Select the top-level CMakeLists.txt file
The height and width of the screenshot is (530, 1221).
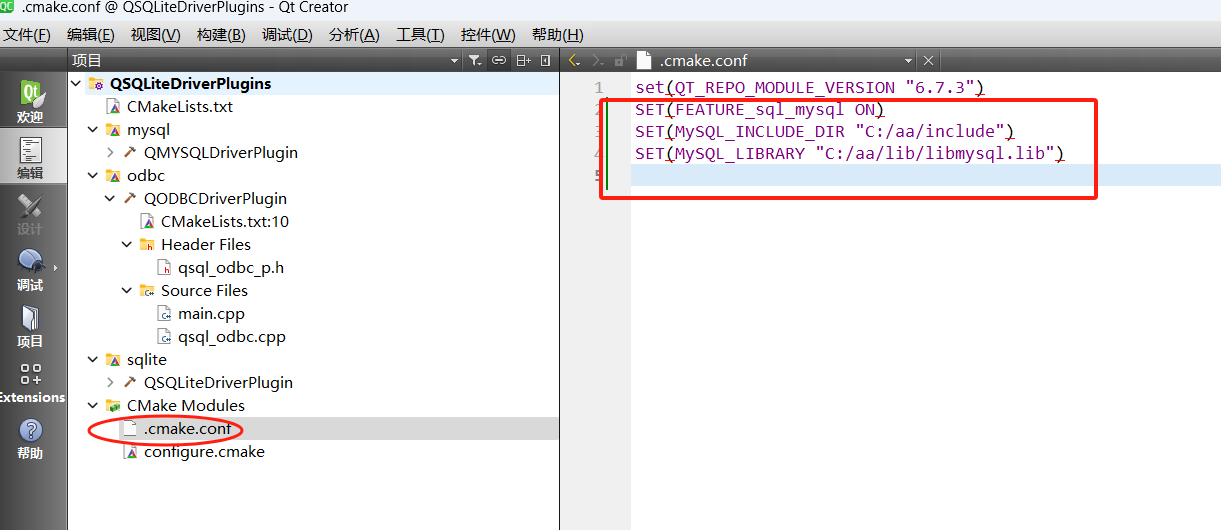pyautogui.click(x=179, y=107)
